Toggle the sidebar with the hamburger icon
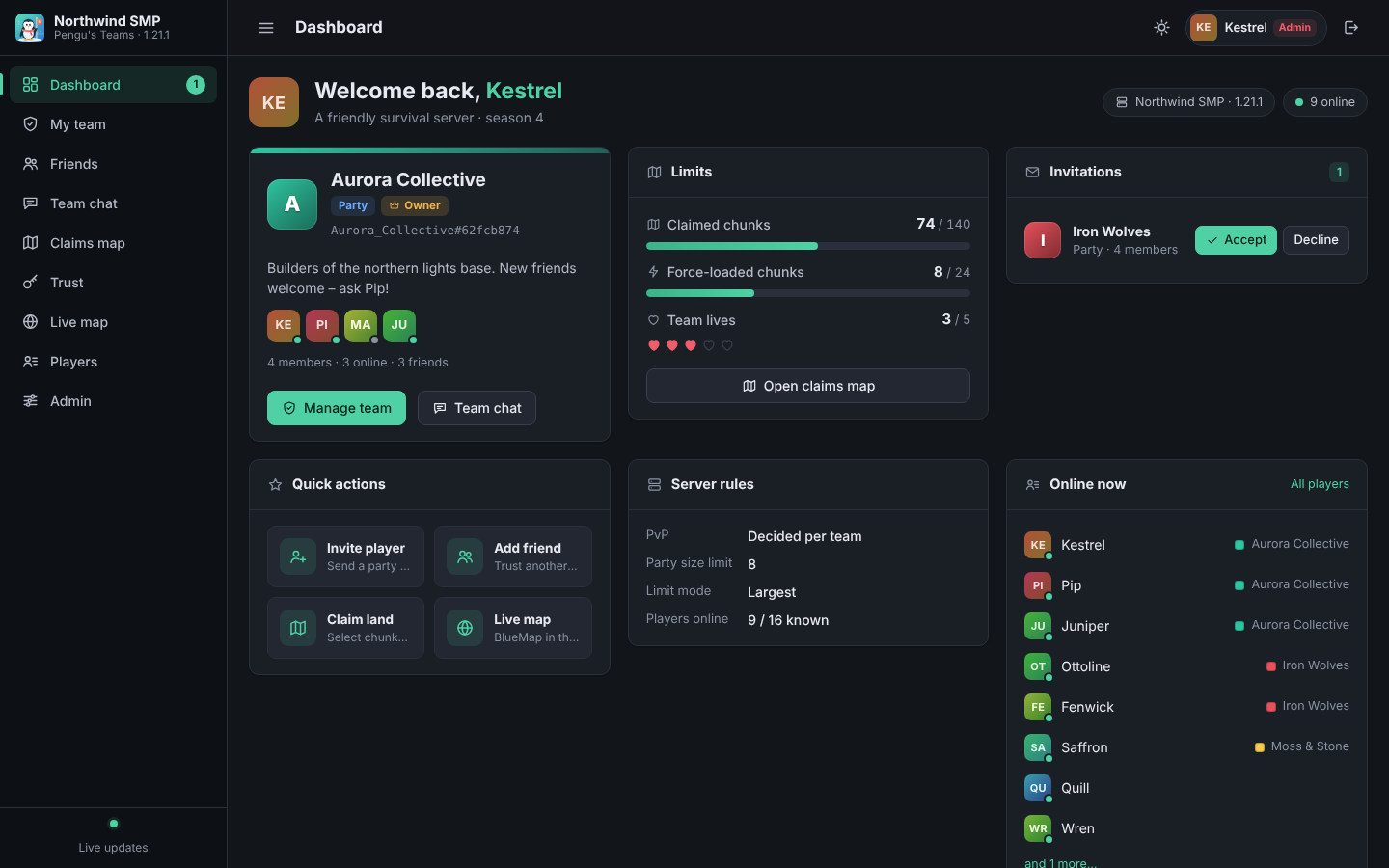This screenshot has height=868, width=1389. pos(266,28)
